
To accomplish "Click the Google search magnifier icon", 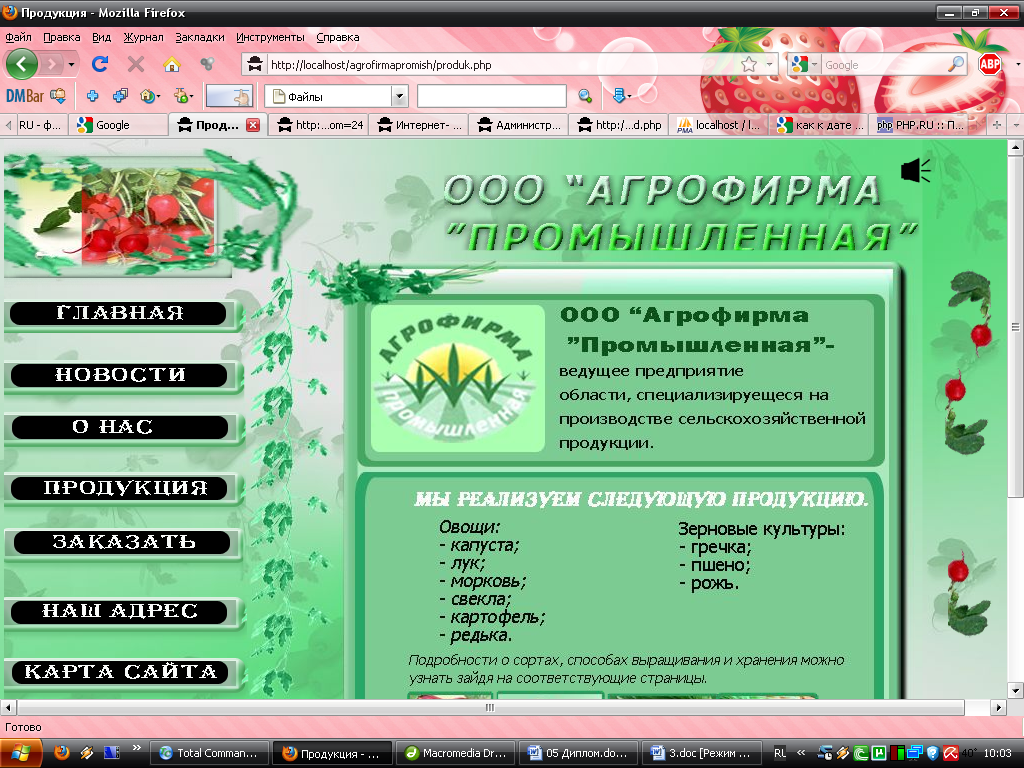I will [x=955, y=64].
